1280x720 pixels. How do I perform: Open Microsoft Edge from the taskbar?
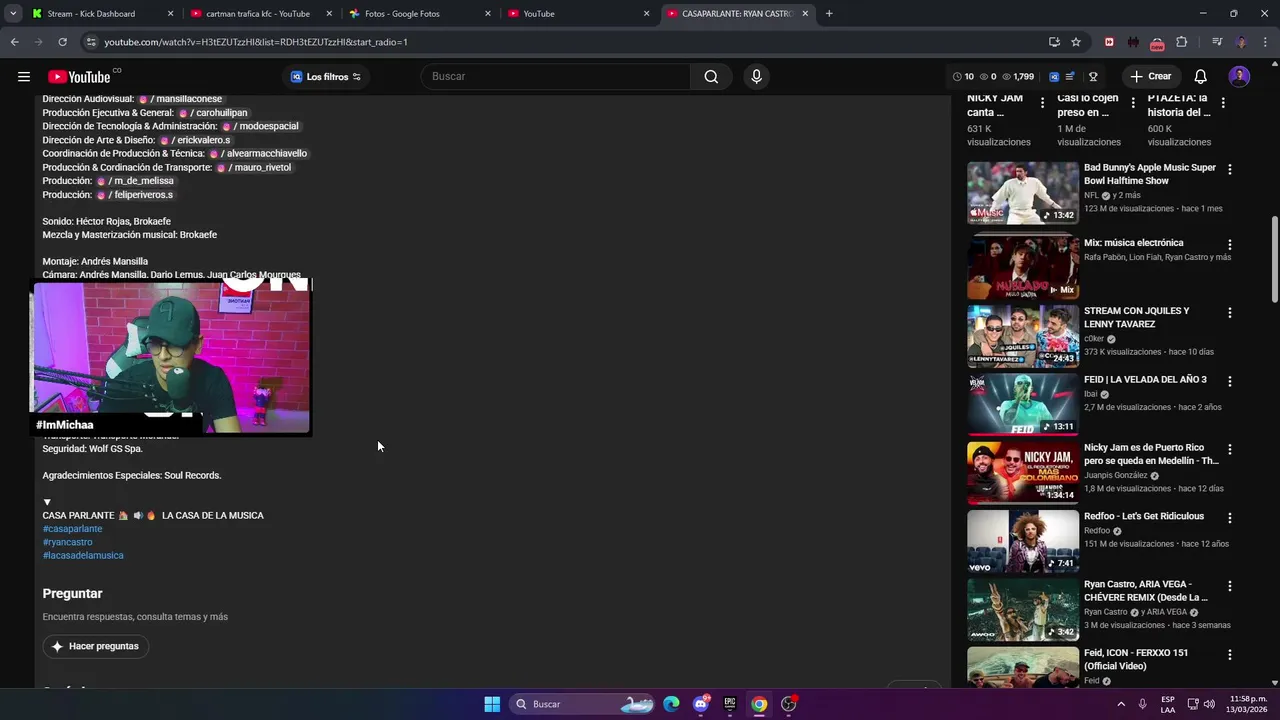[x=671, y=704]
